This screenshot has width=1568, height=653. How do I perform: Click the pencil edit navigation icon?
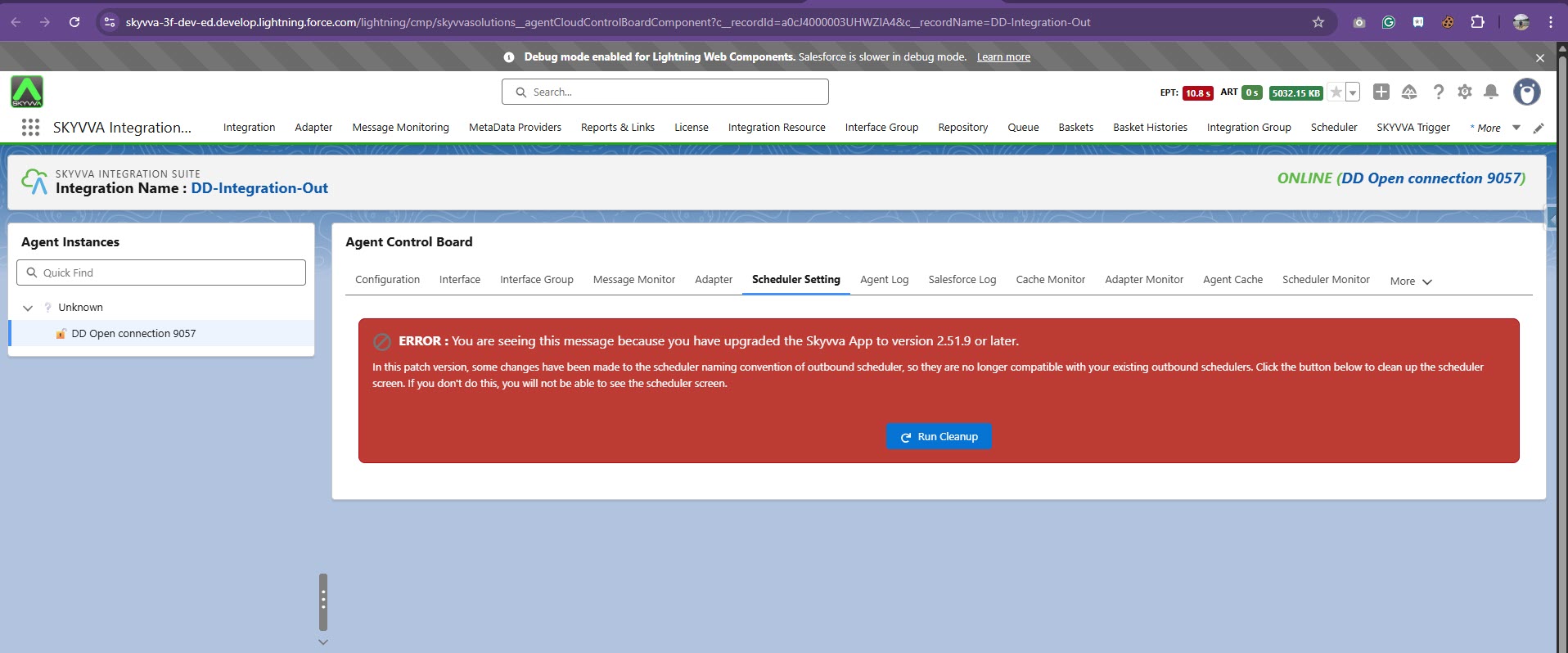point(1539,128)
